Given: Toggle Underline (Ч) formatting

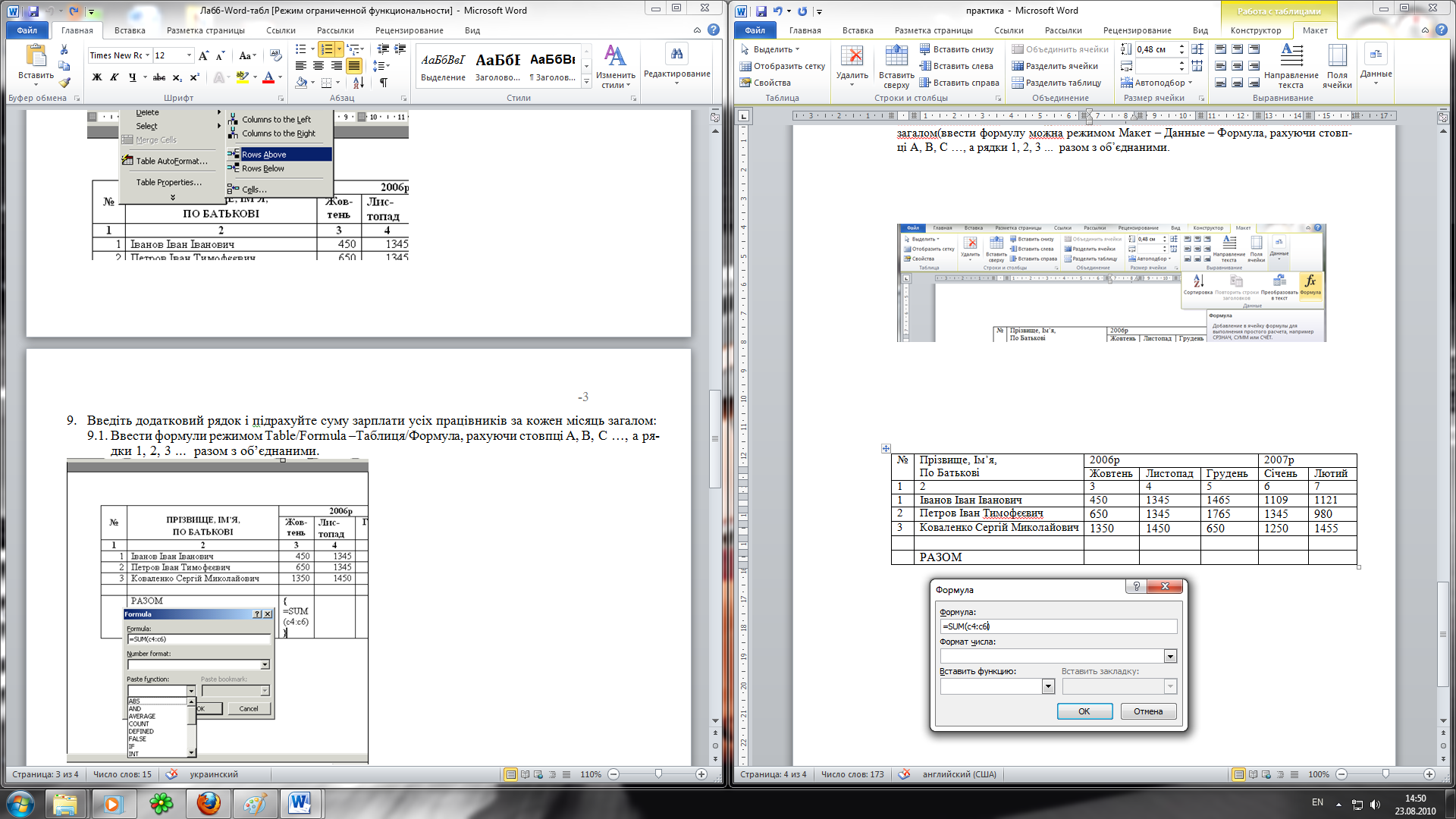Looking at the screenshot, I should tap(133, 77).
